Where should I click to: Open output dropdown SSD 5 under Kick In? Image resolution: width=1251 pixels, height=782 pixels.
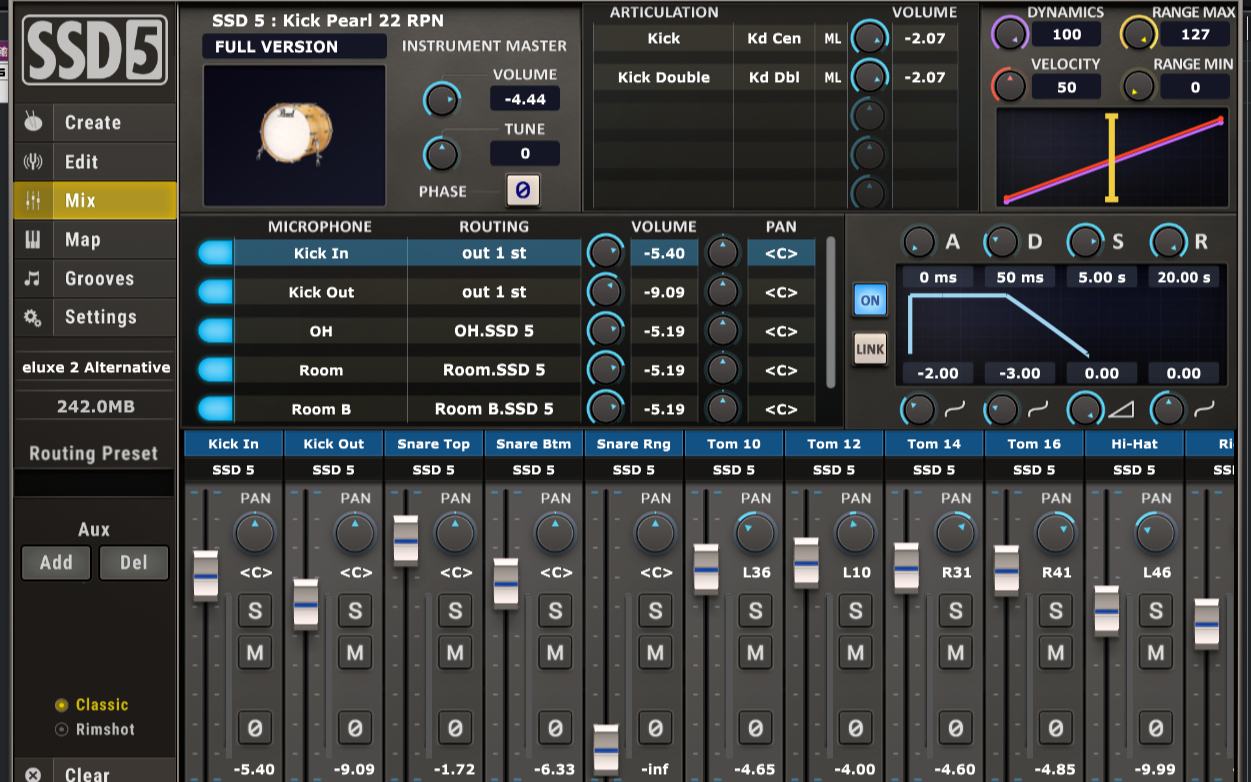click(233, 470)
